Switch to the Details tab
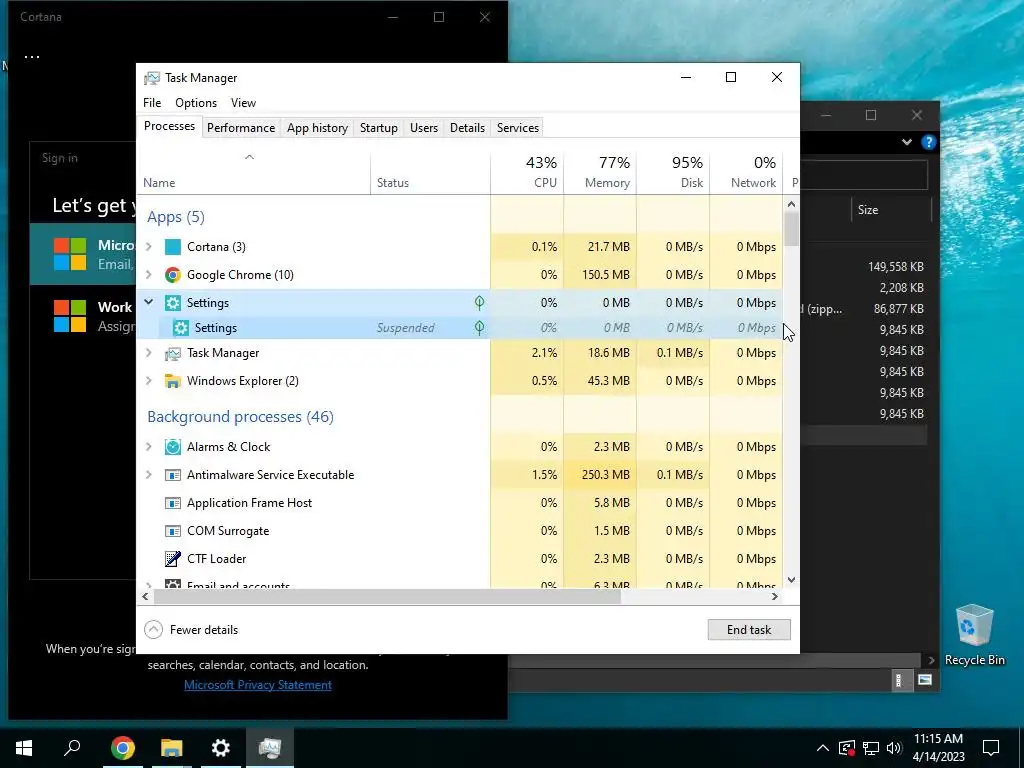Screen dimensions: 1024x768 (x=468, y=128)
